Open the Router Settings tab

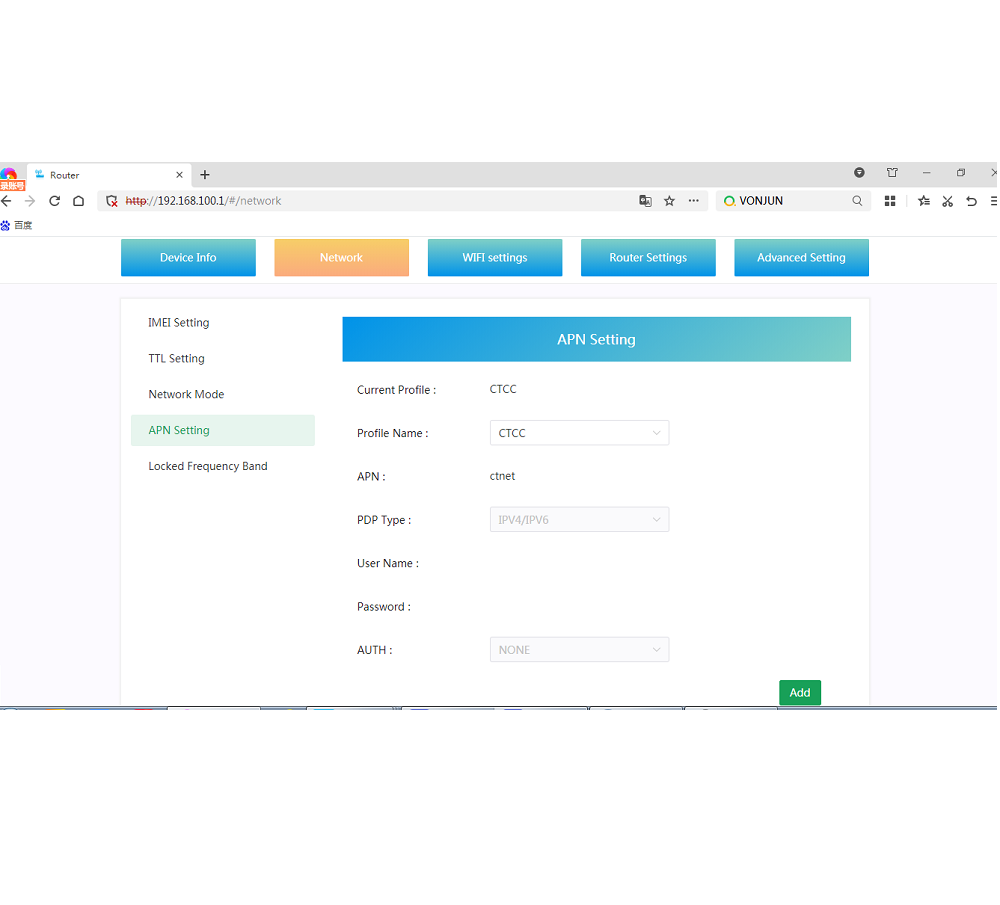[x=648, y=258]
